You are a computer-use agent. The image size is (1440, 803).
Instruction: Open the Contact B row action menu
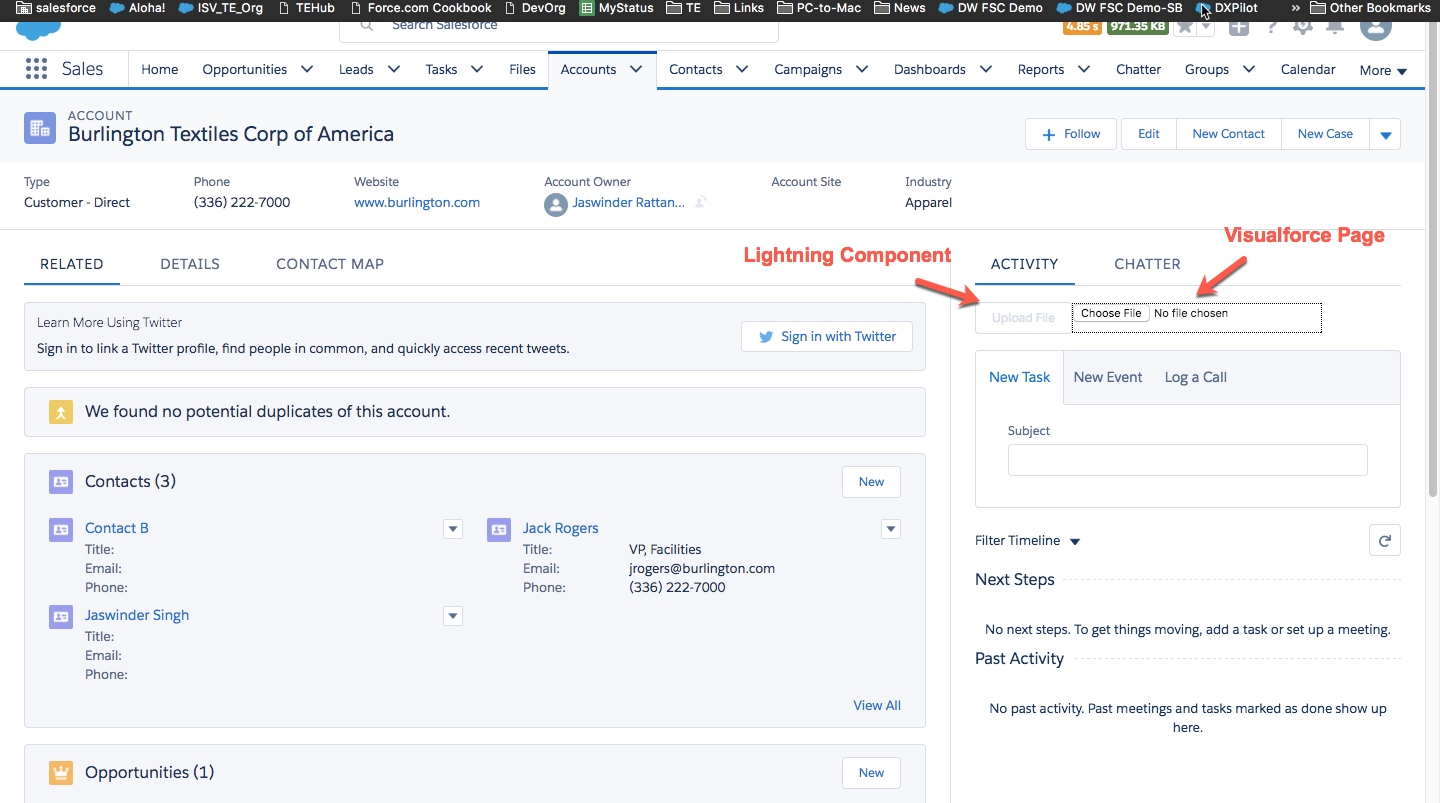[453, 529]
